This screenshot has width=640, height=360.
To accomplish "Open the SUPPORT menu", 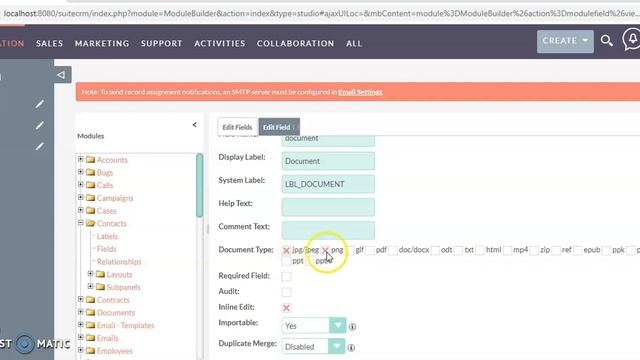I will pyautogui.click(x=162, y=43).
